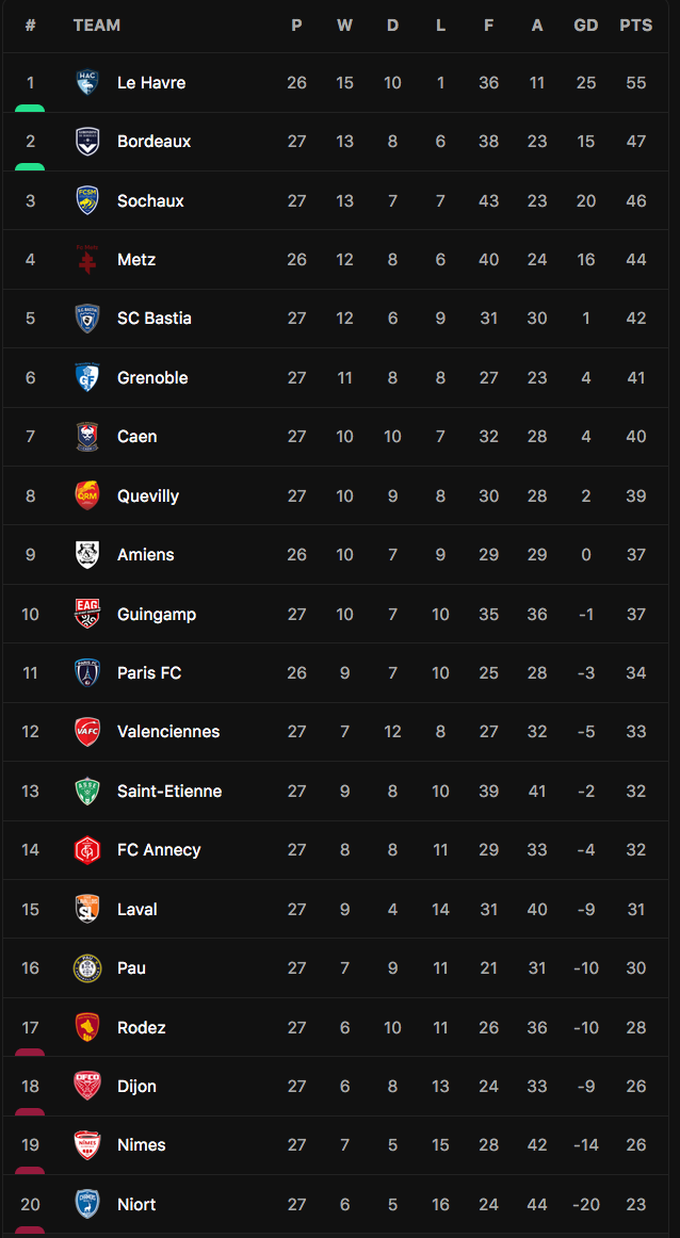680x1238 pixels.
Task: Open the Paris FC team link
Action: (149, 673)
